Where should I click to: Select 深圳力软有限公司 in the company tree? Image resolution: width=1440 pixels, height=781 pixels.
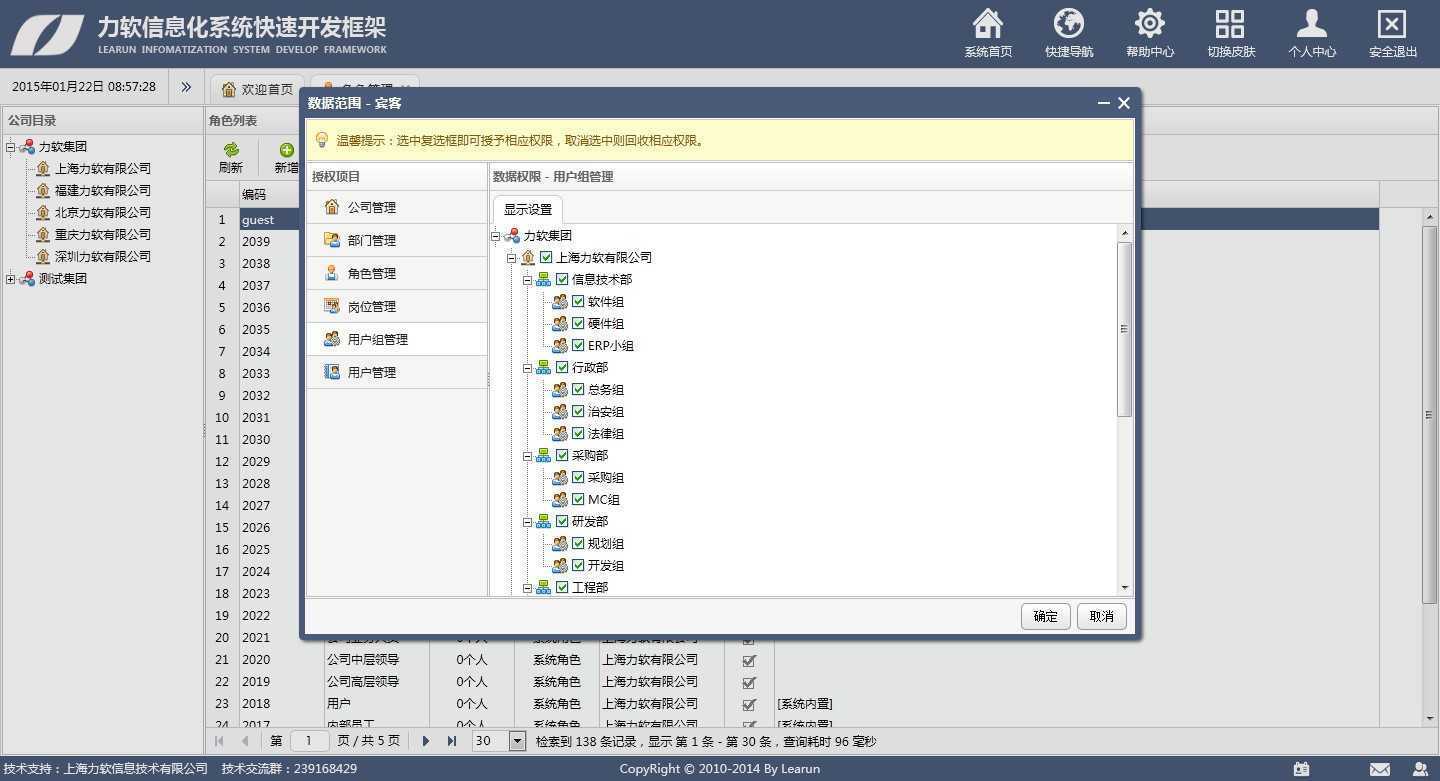tap(102, 256)
